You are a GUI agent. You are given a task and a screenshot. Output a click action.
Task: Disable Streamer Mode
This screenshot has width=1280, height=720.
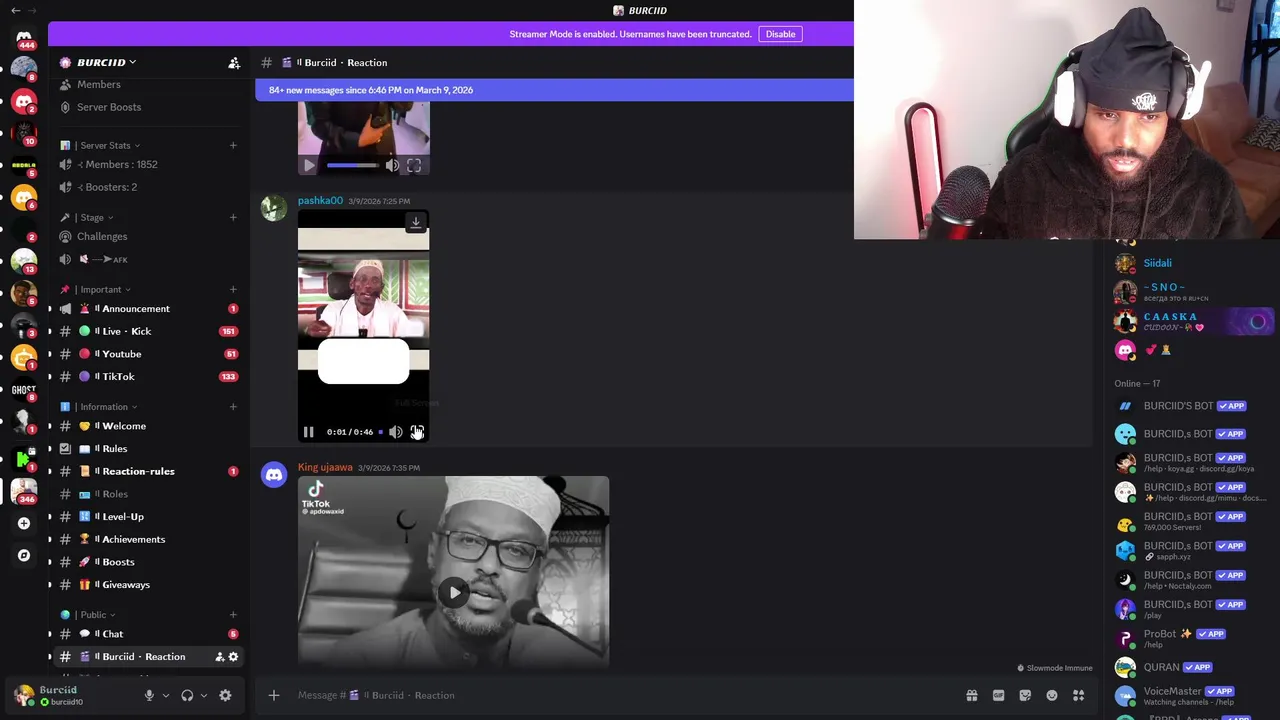coord(780,34)
